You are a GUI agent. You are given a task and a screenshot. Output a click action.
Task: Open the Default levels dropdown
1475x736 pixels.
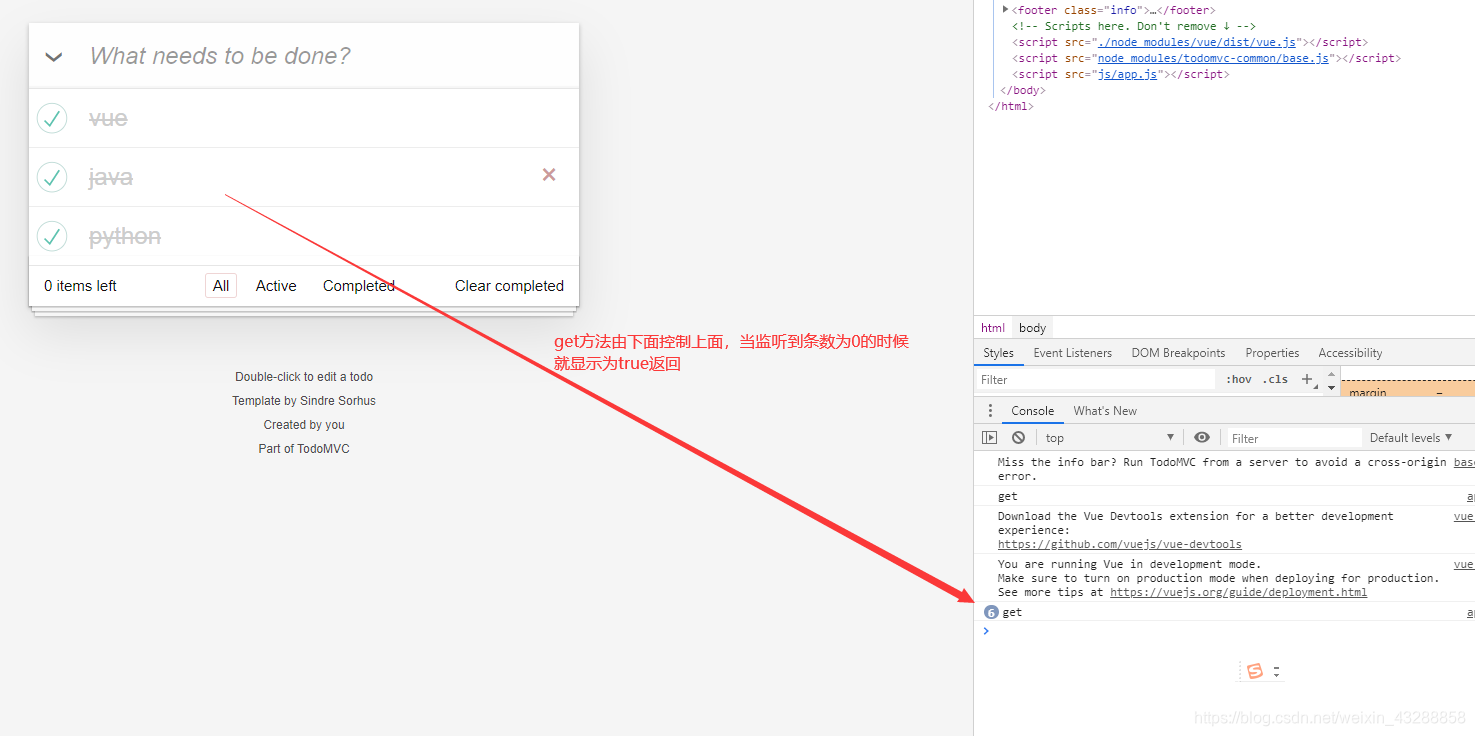(1411, 438)
